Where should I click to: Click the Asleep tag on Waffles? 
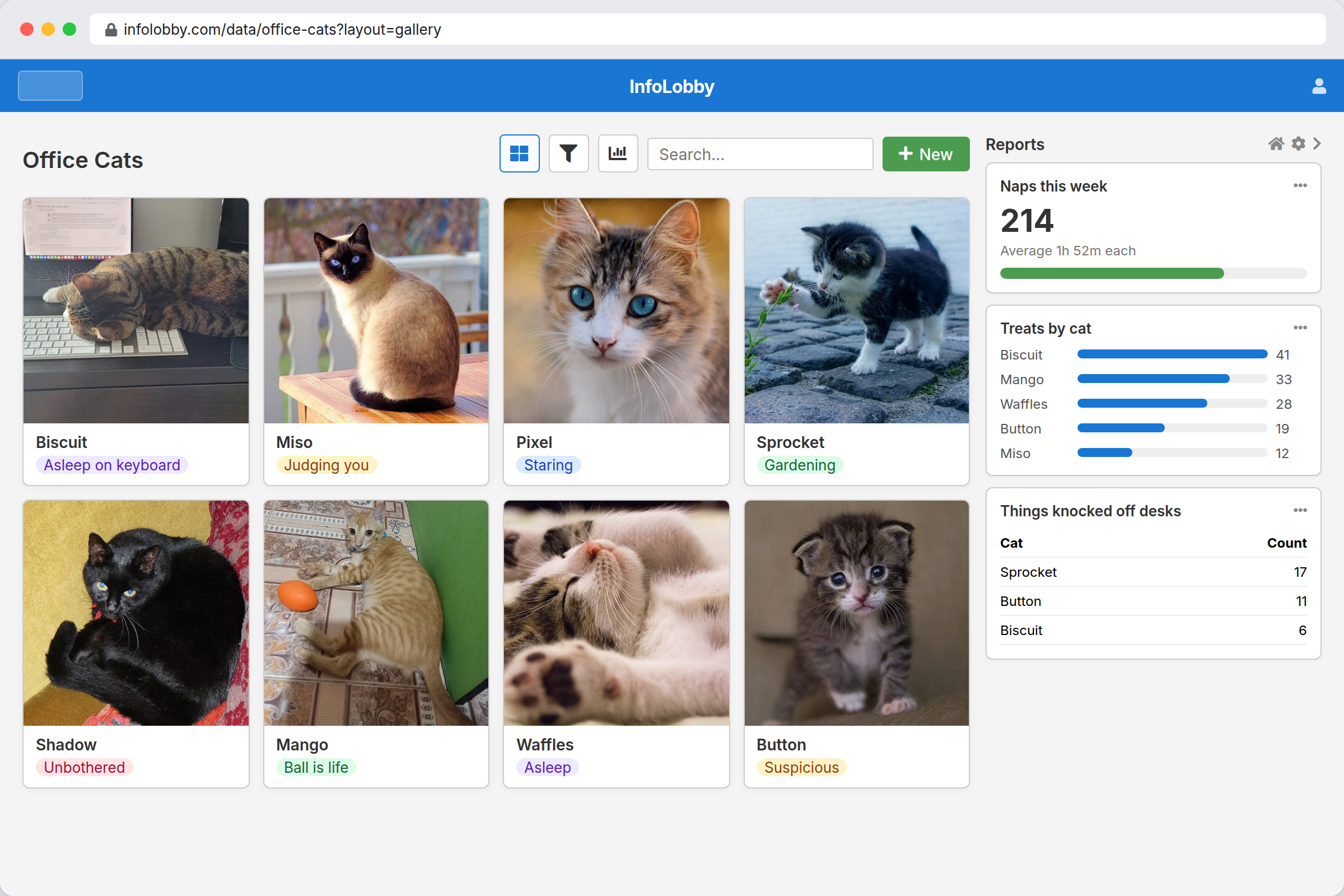click(548, 767)
